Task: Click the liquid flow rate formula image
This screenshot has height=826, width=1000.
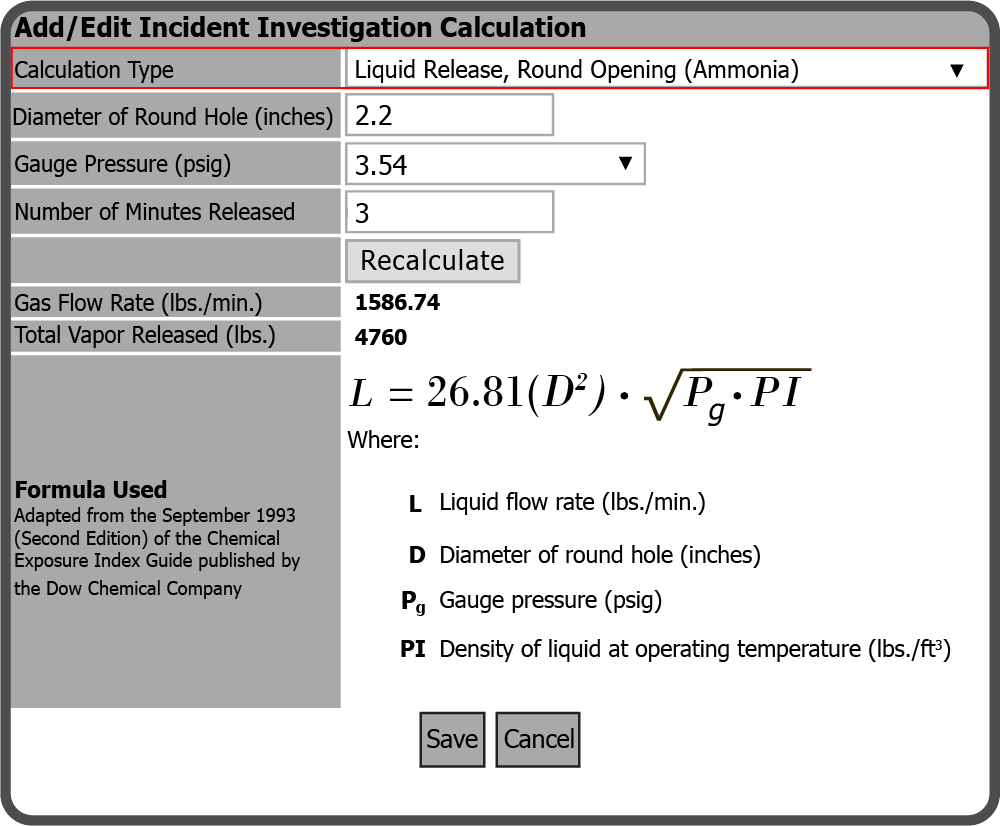Action: (580, 393)
